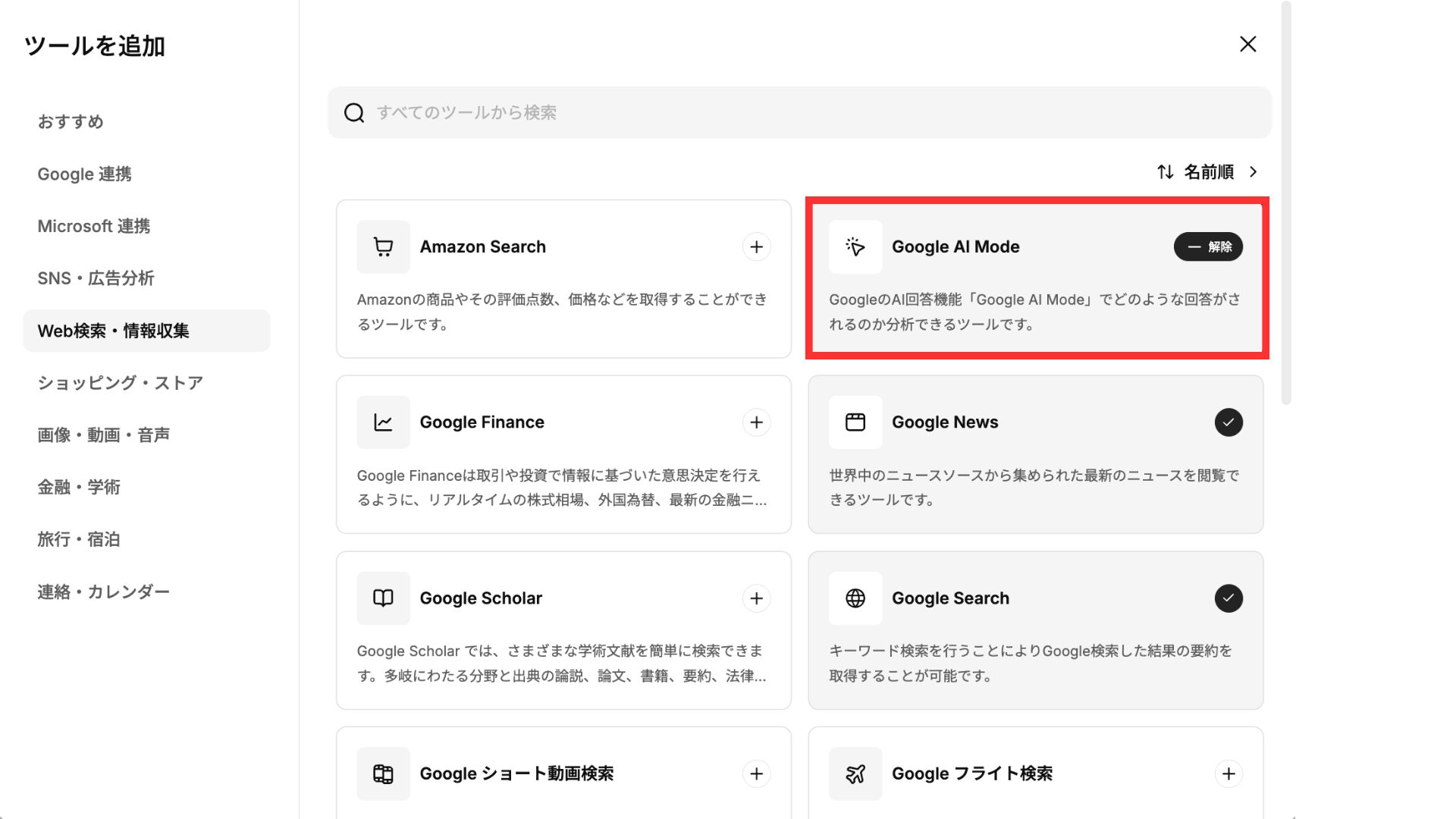Click the Google Finance chart icon
The image size is (1456, 819).
[383, 422]
